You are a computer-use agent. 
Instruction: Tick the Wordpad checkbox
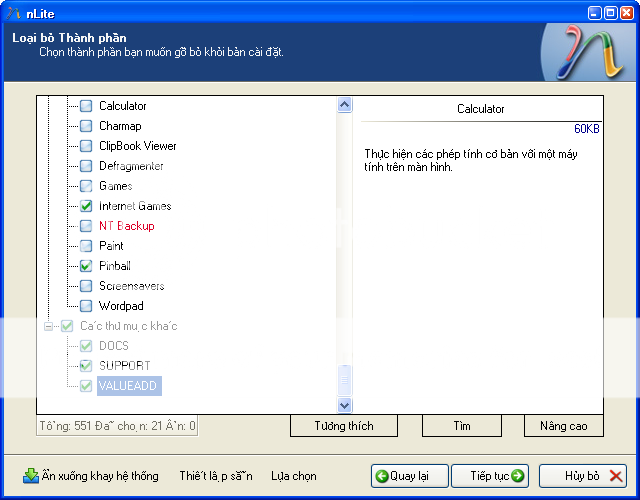tap(86, 306)
